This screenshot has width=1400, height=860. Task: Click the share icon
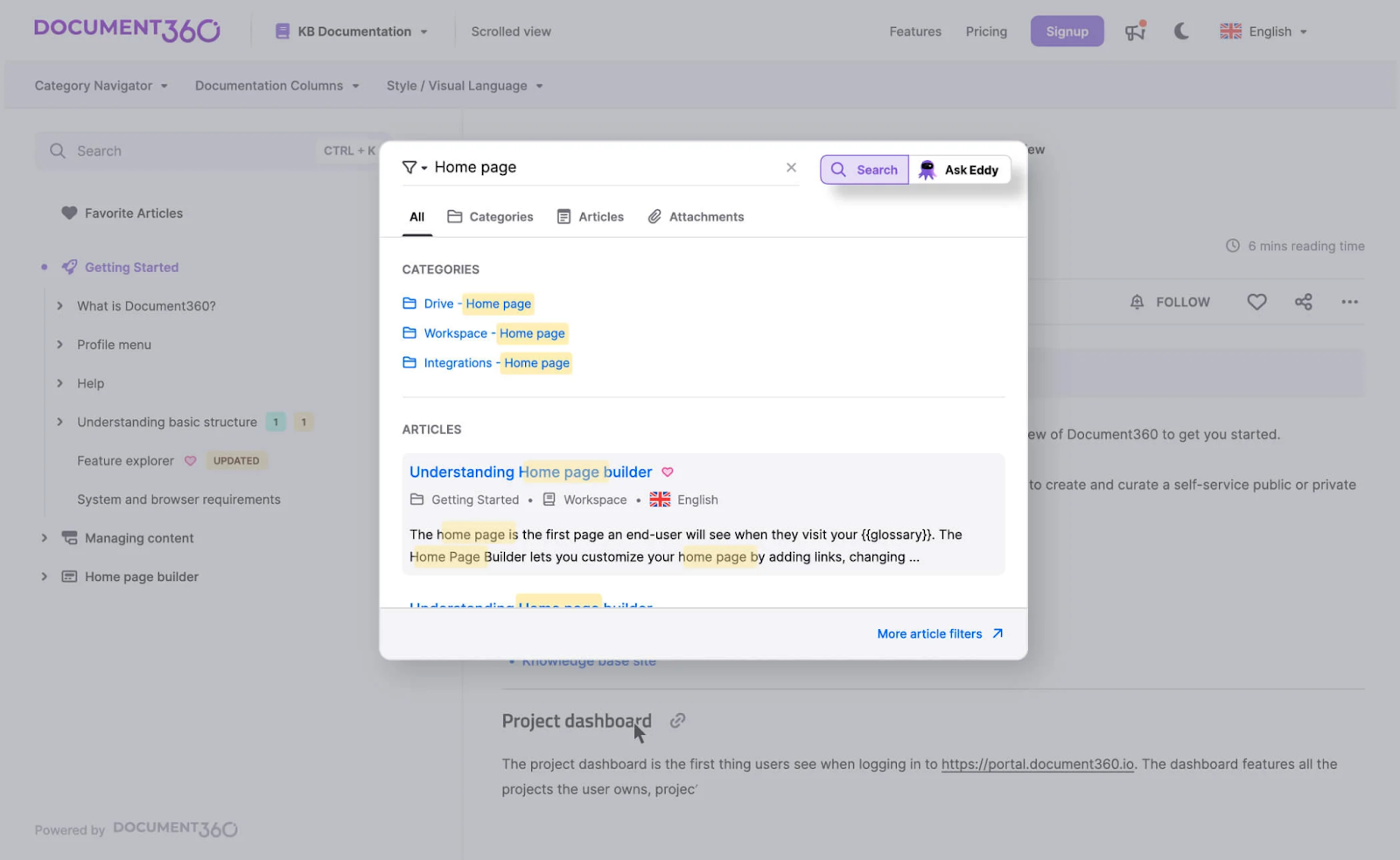1304,302
